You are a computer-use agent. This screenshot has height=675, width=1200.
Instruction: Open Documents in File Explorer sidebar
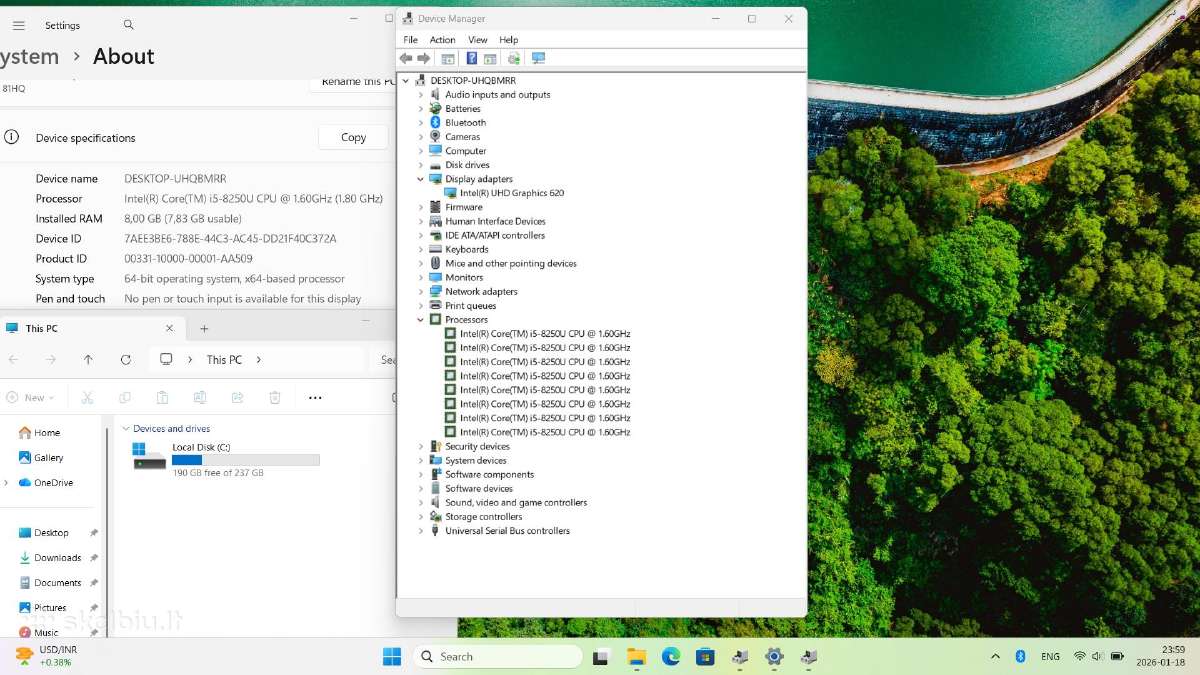50,583
